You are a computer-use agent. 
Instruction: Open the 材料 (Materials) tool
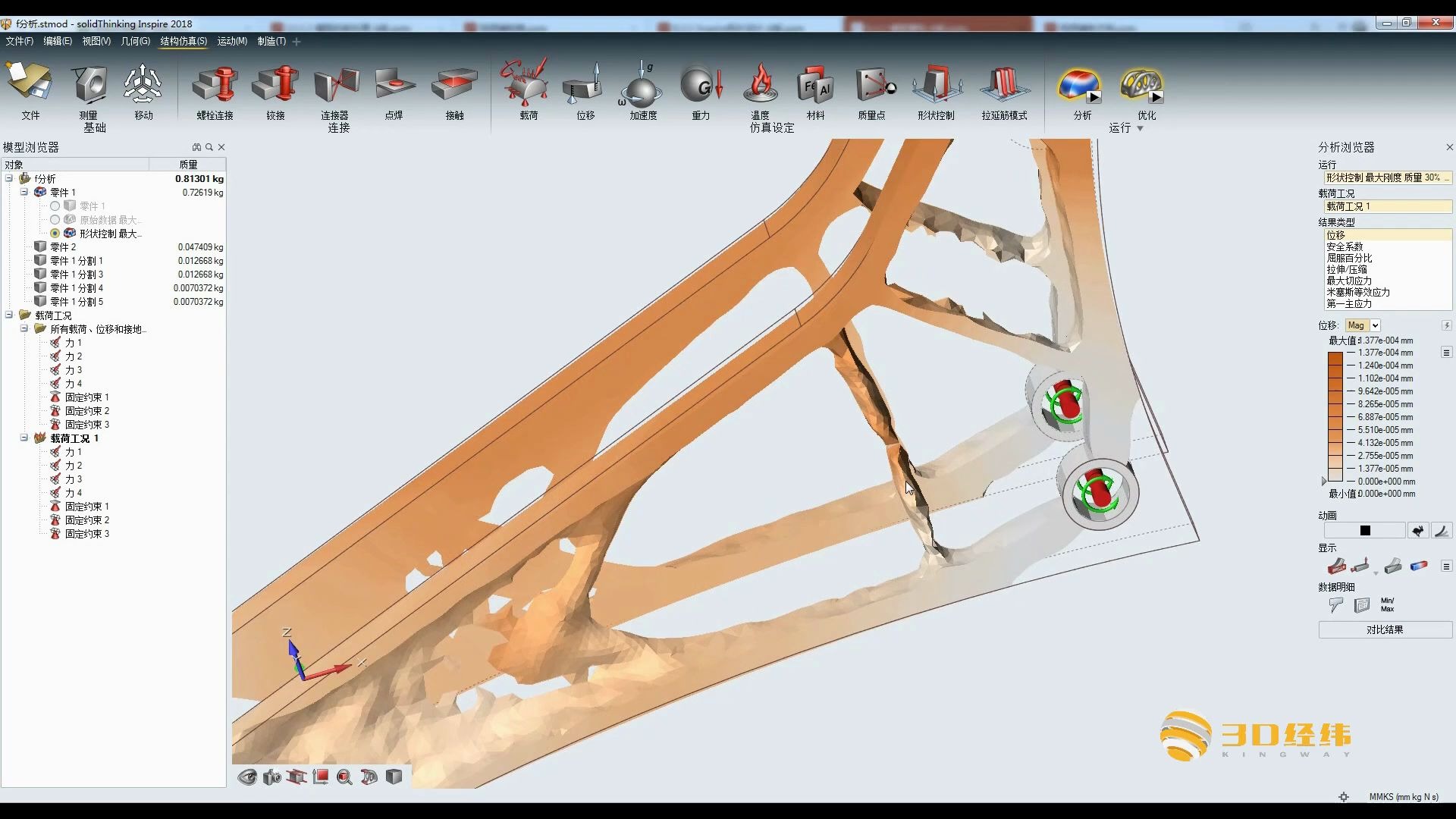815,85
